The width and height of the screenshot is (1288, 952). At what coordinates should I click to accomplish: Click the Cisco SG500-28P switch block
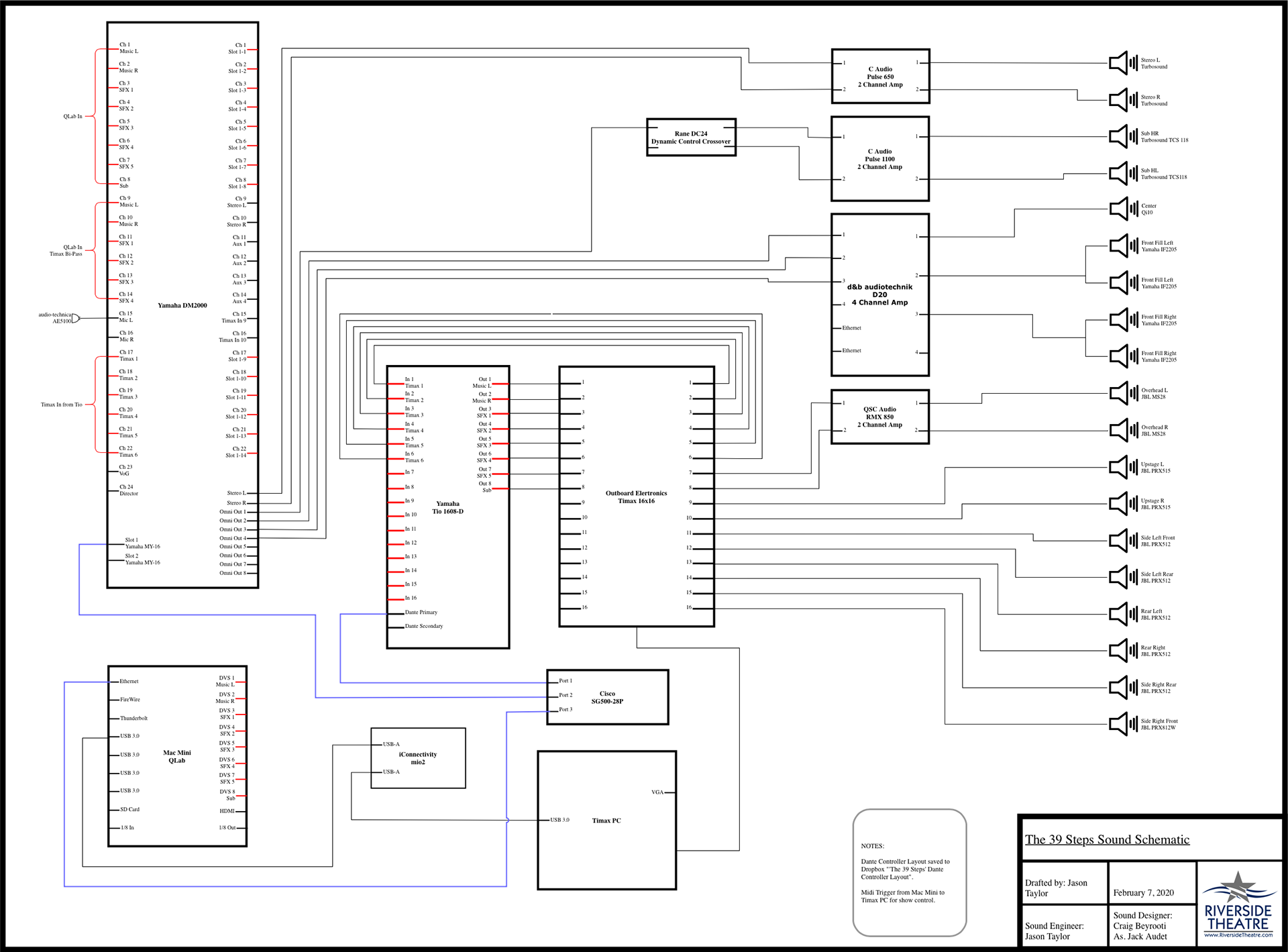(x=607, y=697)
